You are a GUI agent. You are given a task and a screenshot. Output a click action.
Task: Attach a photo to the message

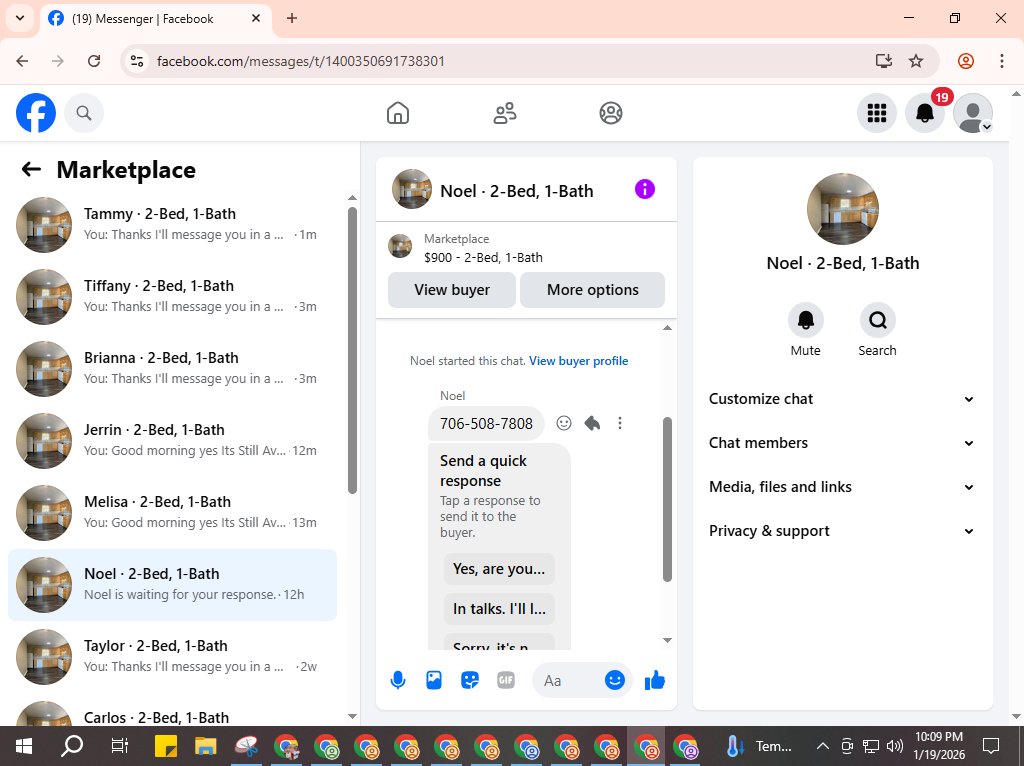click(x=434, y=680)
